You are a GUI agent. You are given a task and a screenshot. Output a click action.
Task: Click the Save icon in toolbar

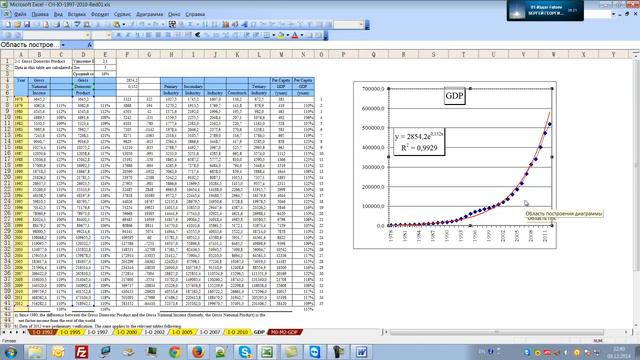pos(27,24)
